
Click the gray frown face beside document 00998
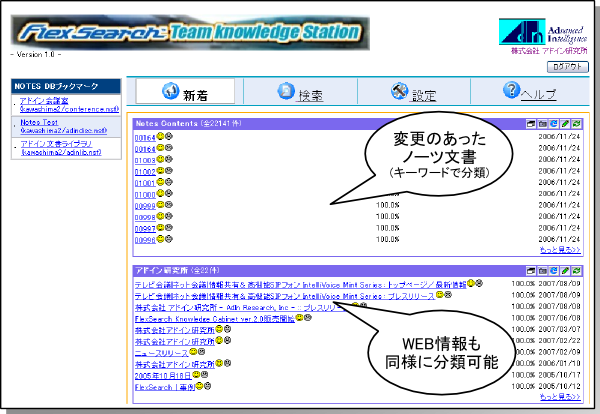click(169, 216)
